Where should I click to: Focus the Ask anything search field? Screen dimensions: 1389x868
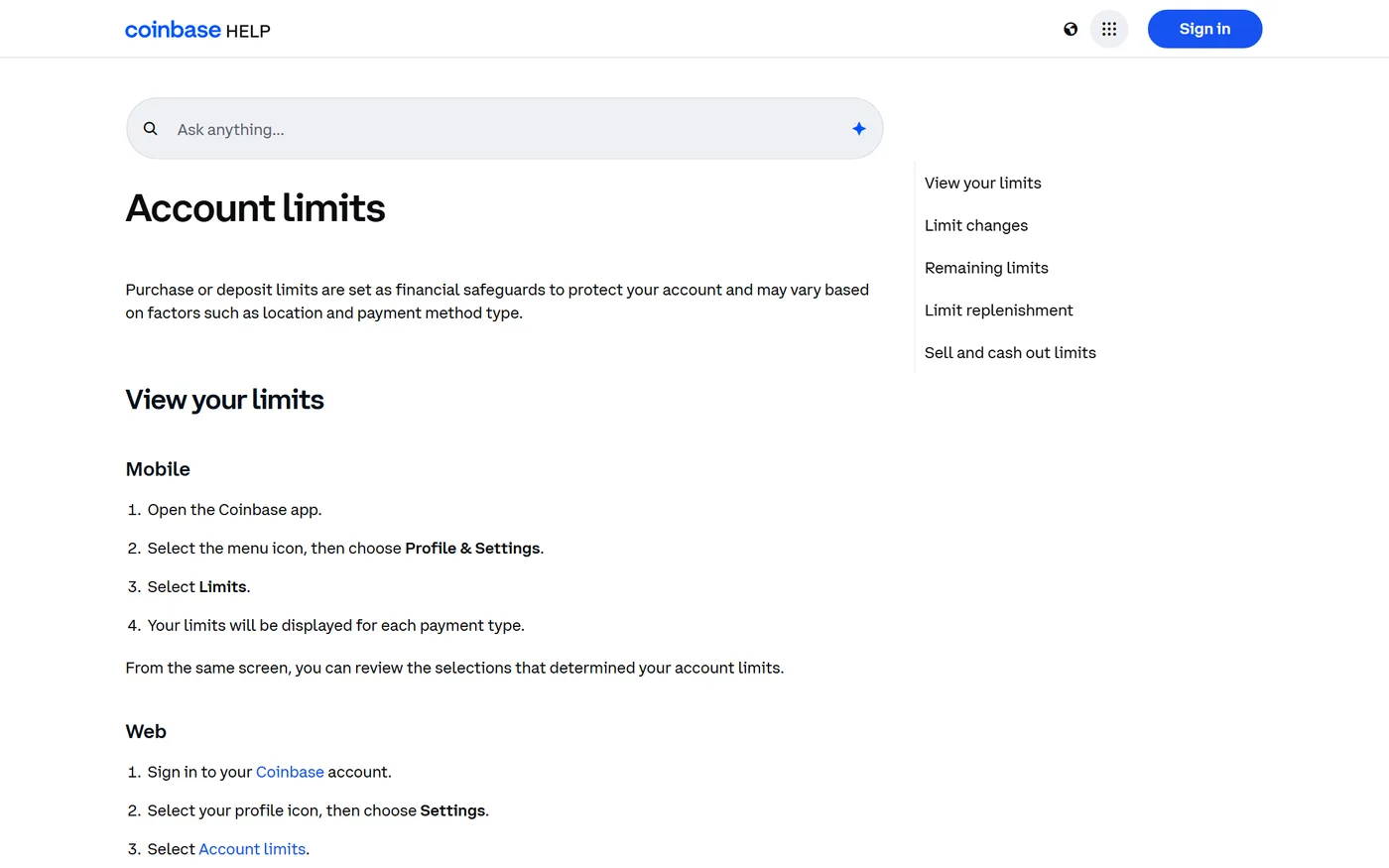(504, 129)
